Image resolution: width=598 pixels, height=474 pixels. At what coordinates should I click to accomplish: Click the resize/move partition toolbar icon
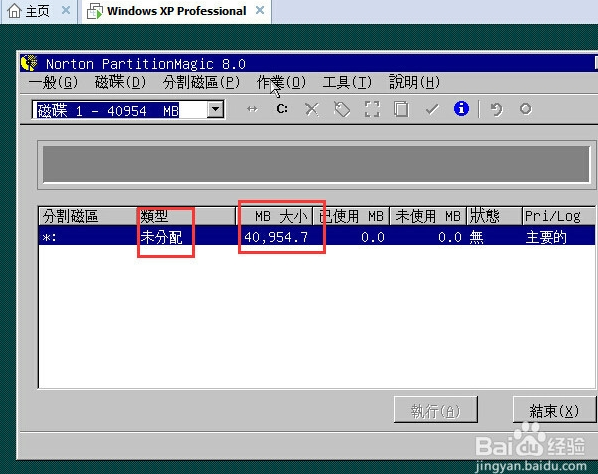pyautogui.click(x=252, y=109)
